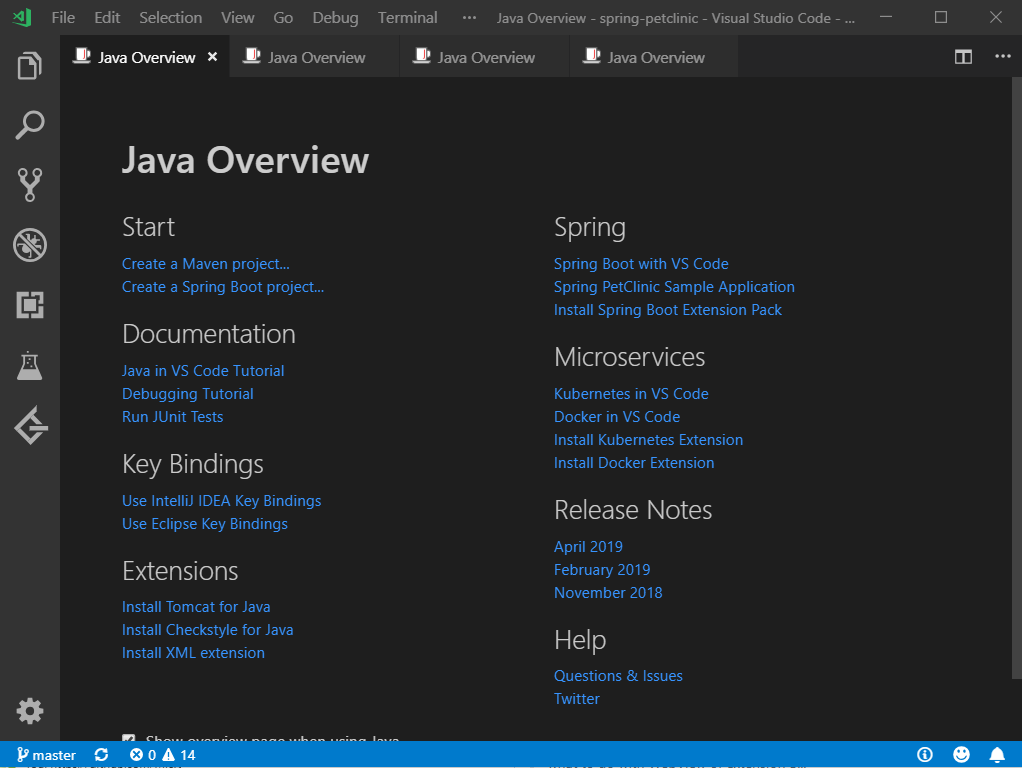
Task: Open the Settings gear in the activity bar
Action: tap(30, 711)
